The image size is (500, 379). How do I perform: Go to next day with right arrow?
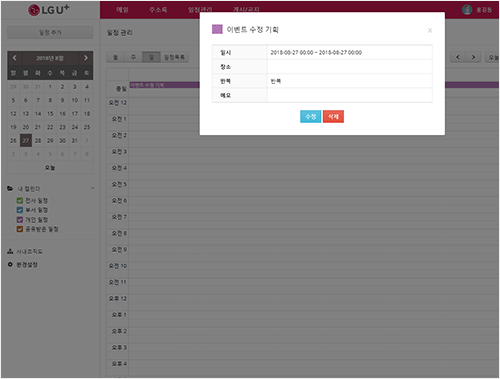click(x=473, y=57)
